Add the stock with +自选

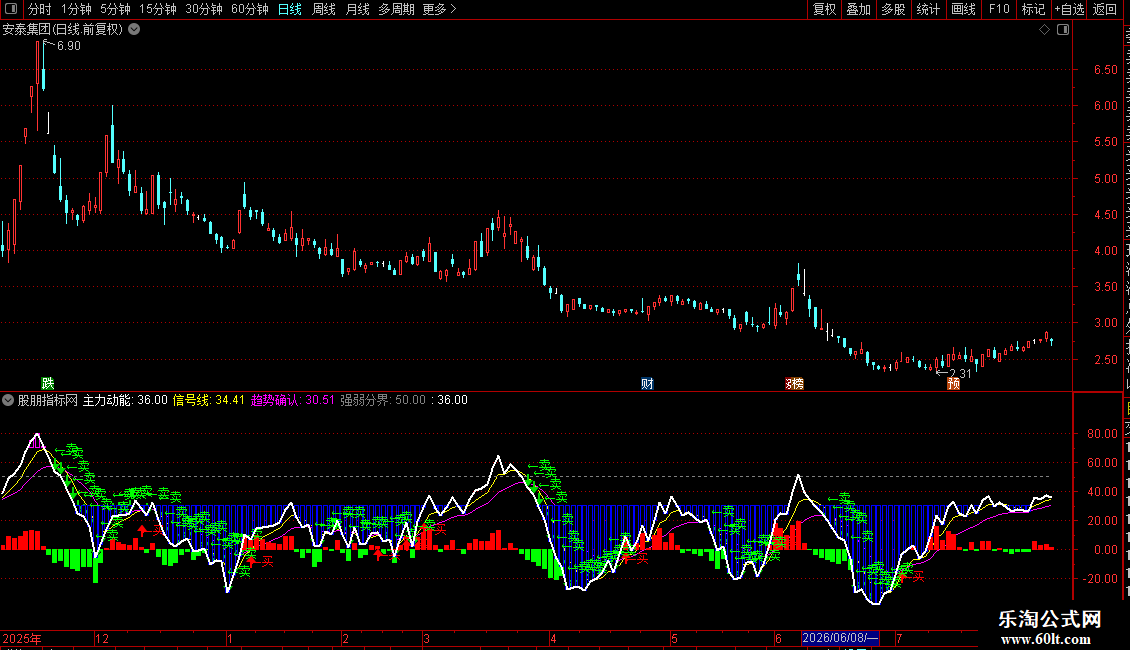1069,9
